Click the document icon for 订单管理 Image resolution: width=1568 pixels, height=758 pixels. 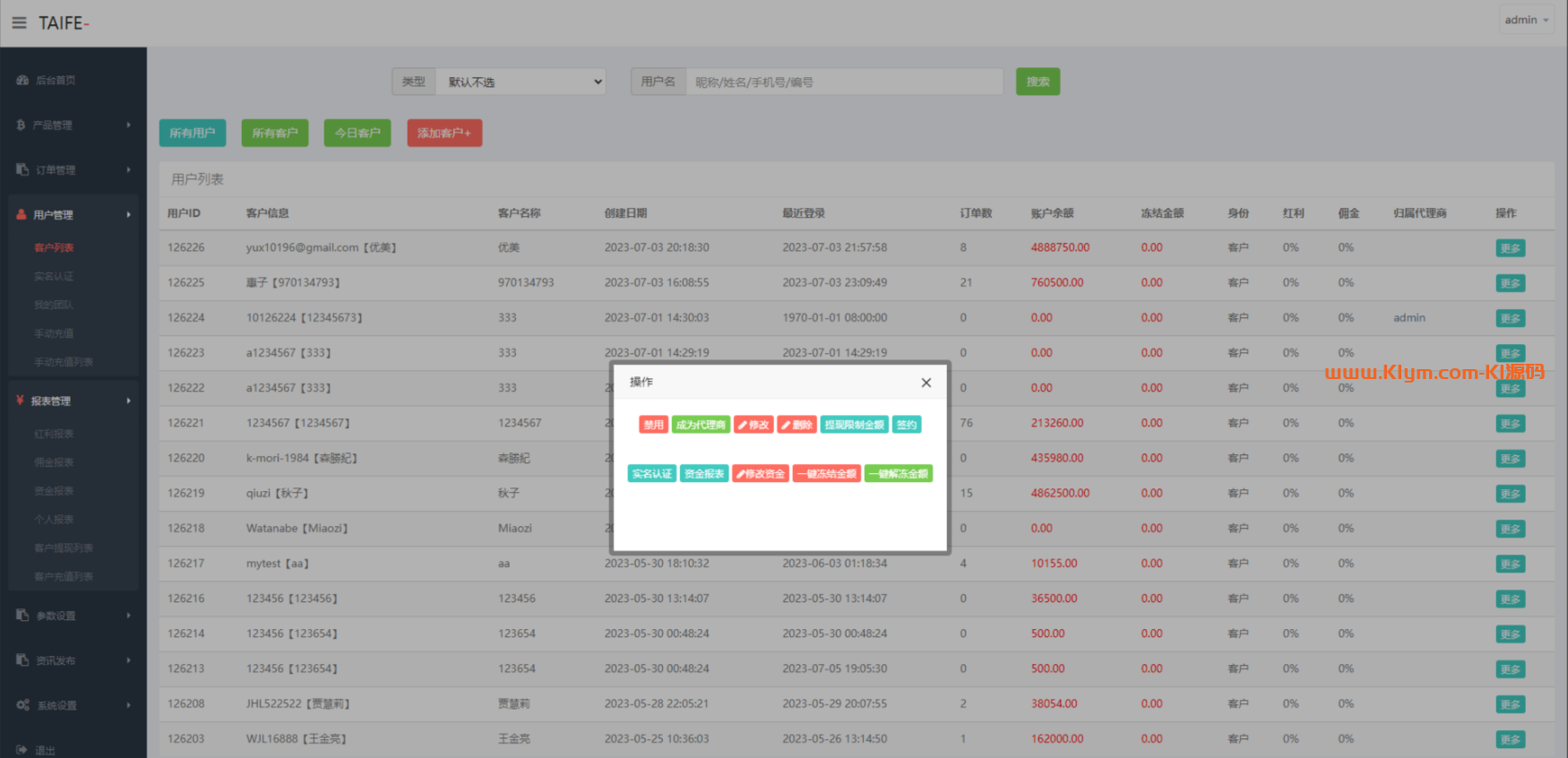(x=22, y=169)
